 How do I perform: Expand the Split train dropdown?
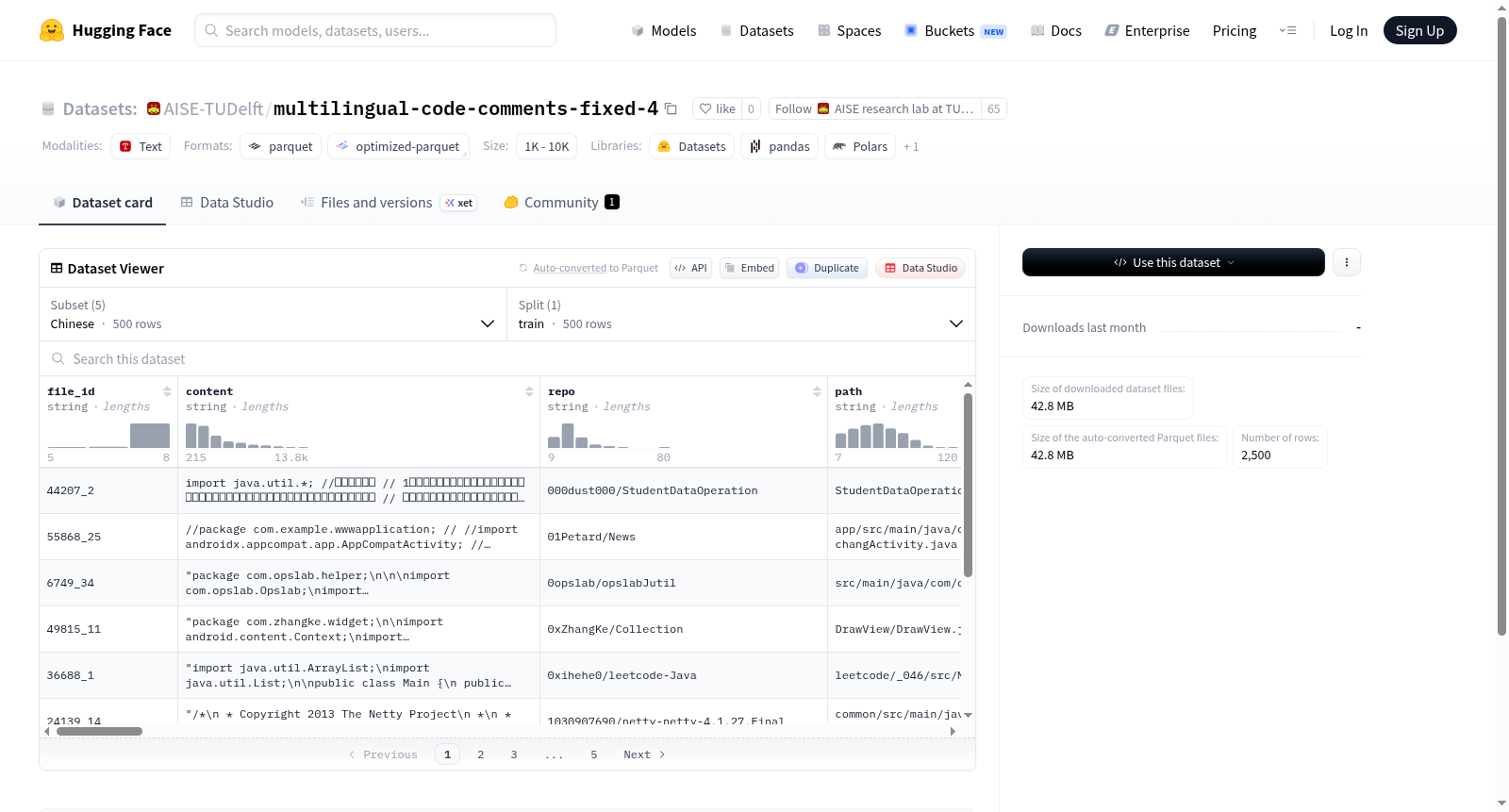(x=740, y=314)
